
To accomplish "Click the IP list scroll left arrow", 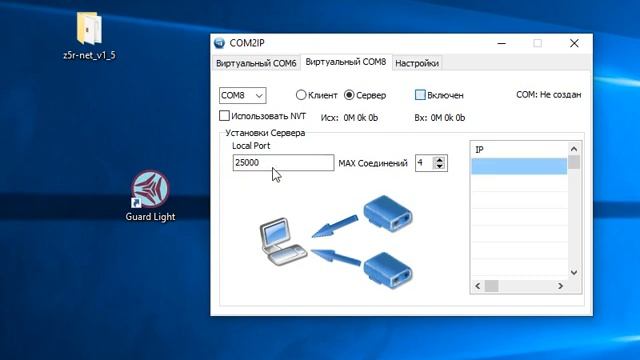I will point(478,286).
